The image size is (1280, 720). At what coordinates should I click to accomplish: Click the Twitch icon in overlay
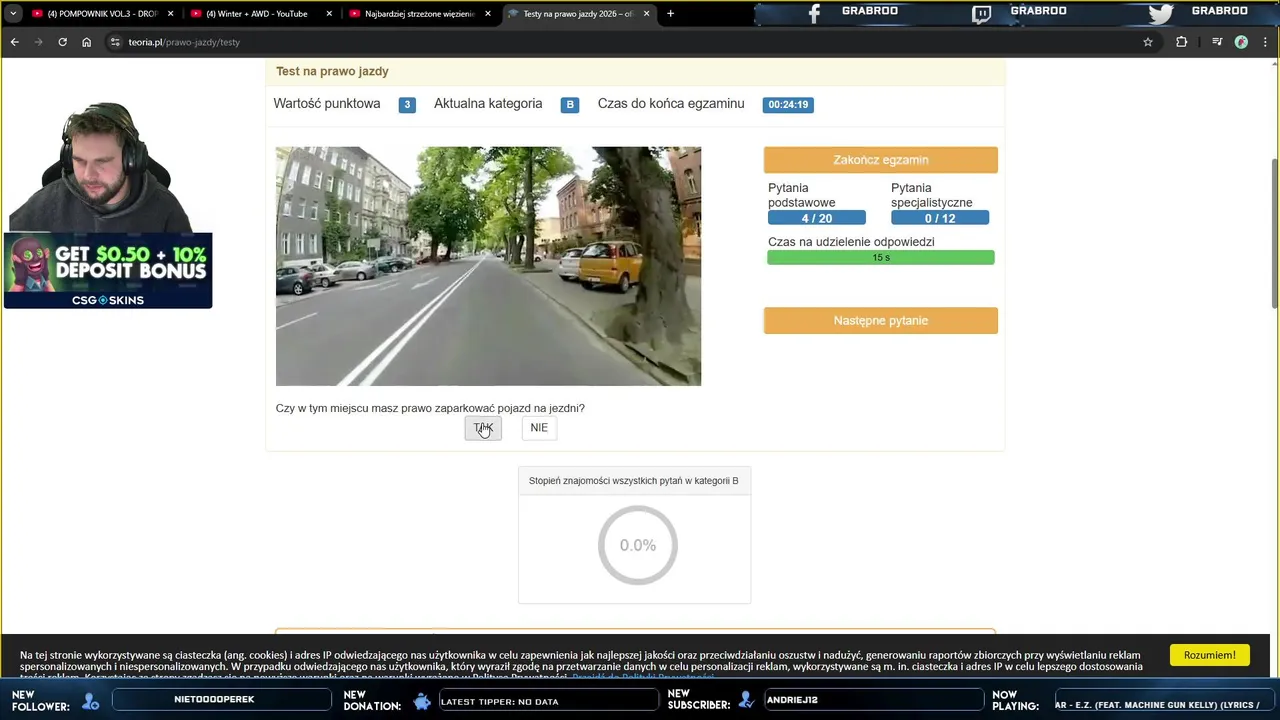(x=982, y=14)
